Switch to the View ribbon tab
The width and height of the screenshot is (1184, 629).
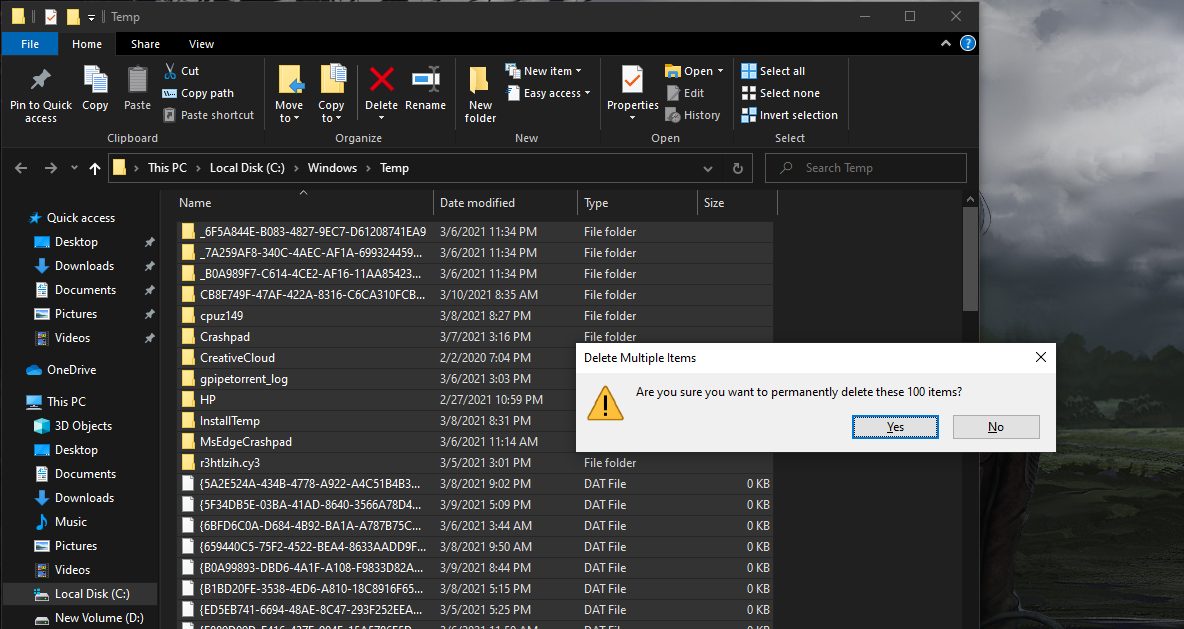coord(201,44)
